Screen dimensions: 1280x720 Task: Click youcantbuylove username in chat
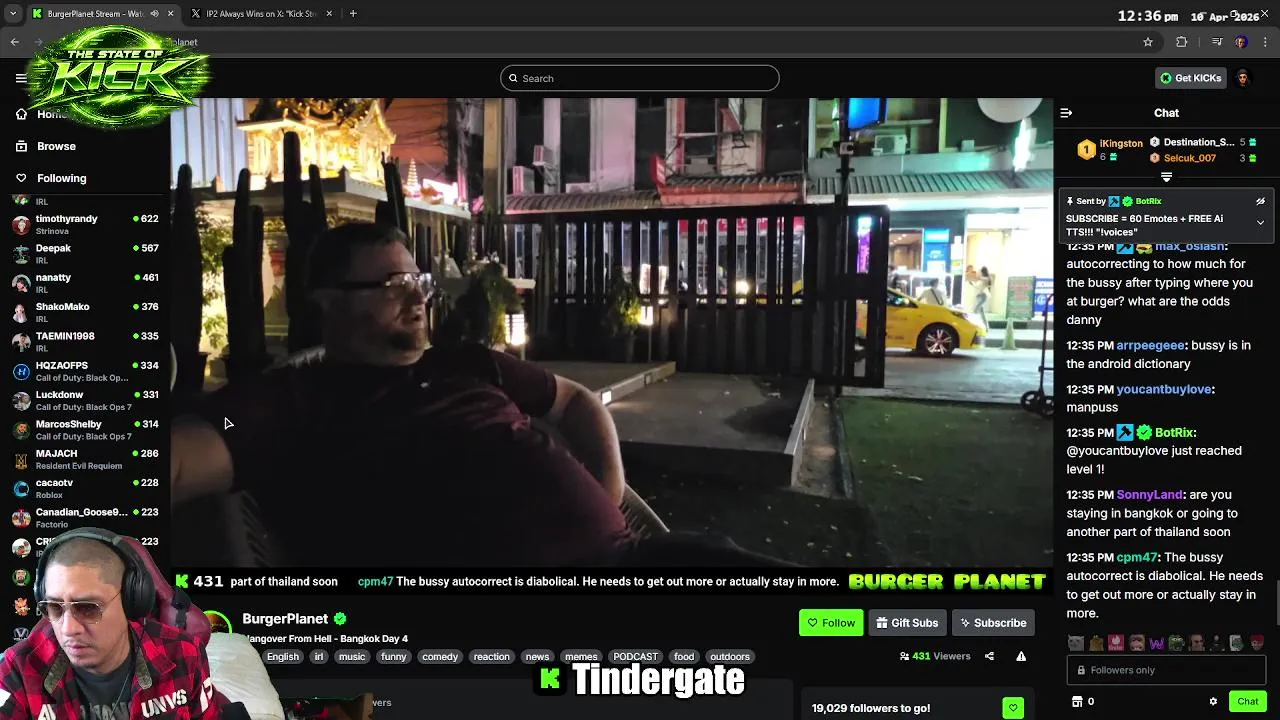click(1164, 389)
